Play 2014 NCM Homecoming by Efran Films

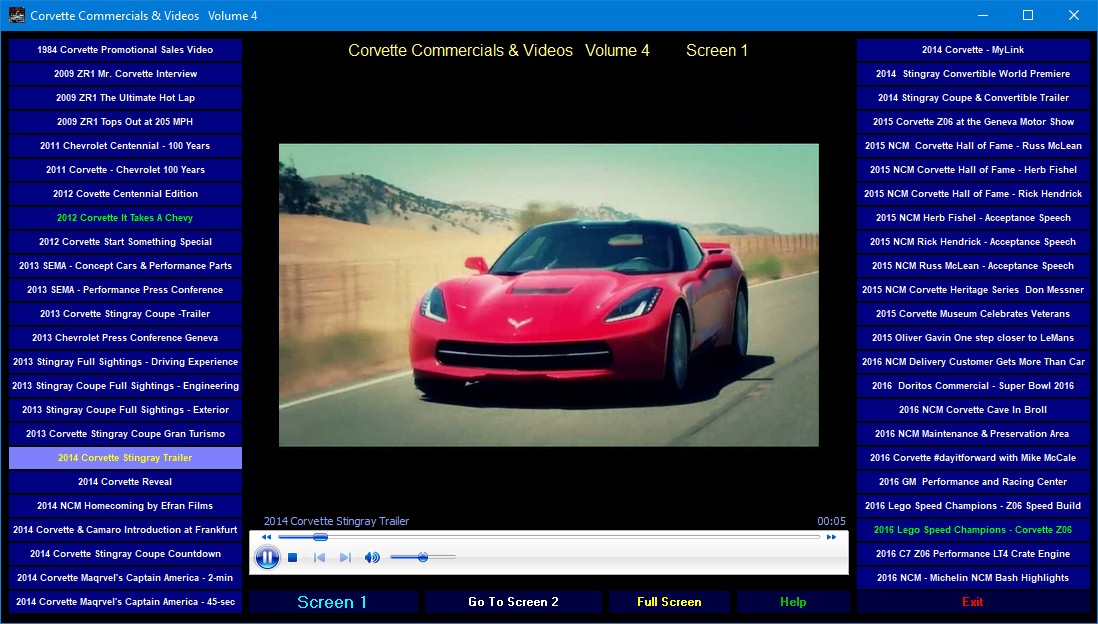(125, 506)
